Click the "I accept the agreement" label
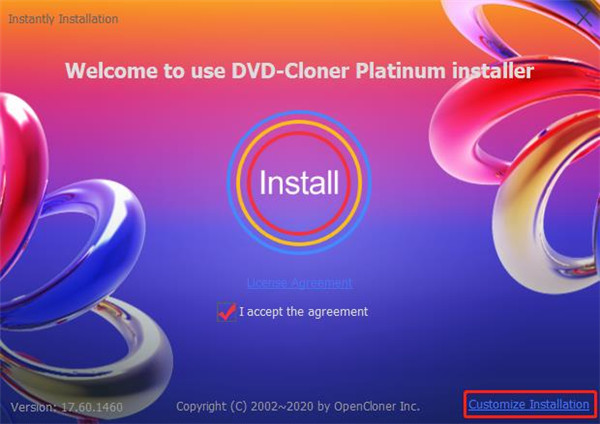 [303, 311]
